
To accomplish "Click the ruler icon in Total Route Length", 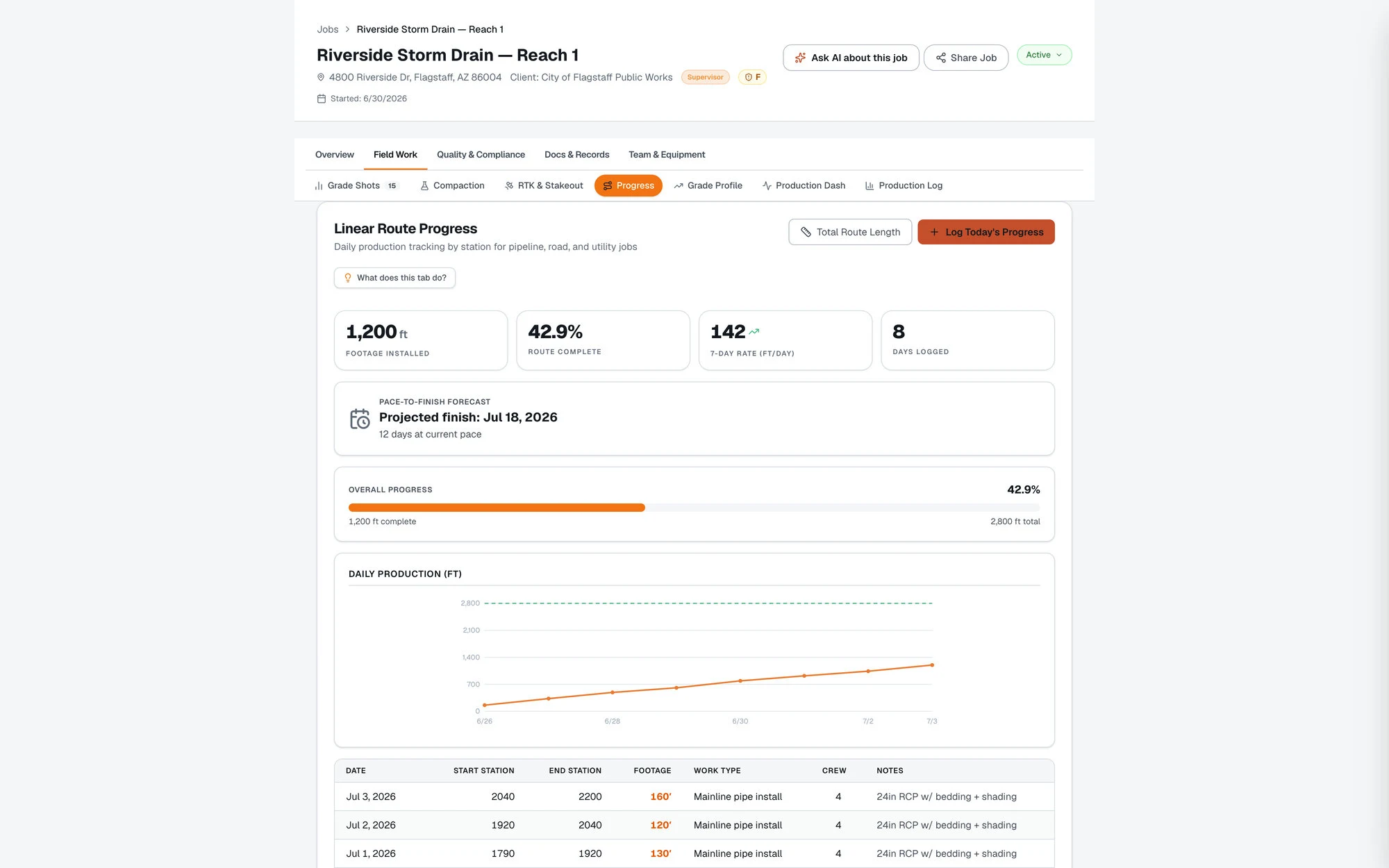I will coord(806,232).
